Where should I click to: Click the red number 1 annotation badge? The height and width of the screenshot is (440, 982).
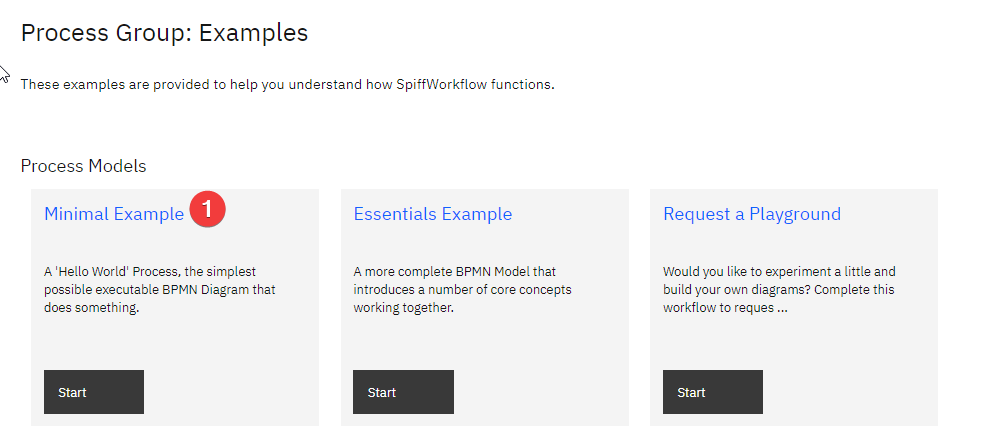pyautogui.click(x=206, y=210)
